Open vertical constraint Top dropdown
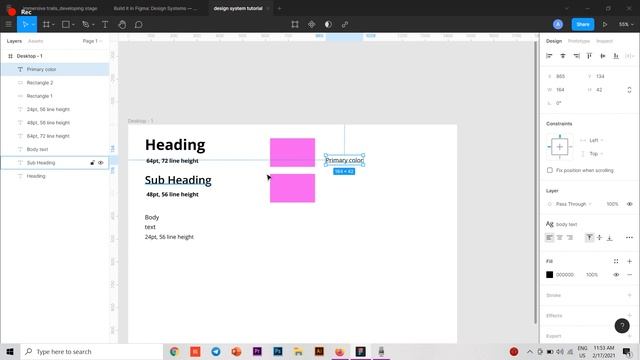 (x=596, y=154)
